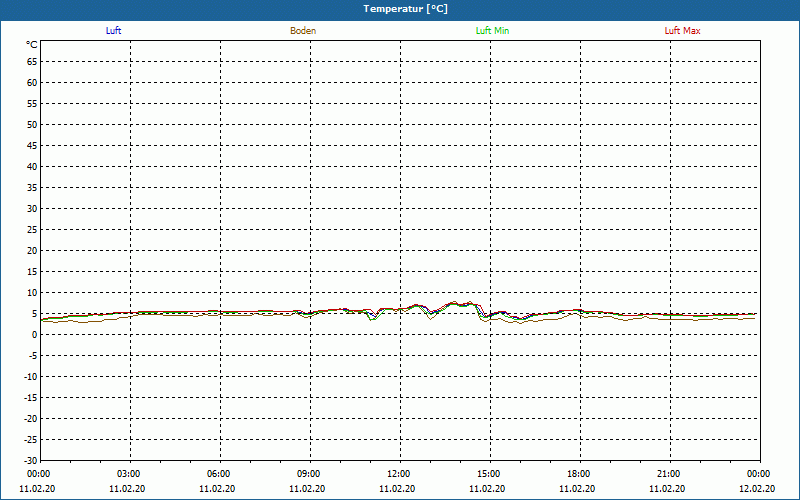The height and width of the screenshot is (500, 800).
Task: Click the 45 y-axis value
Action: (32, 145)
